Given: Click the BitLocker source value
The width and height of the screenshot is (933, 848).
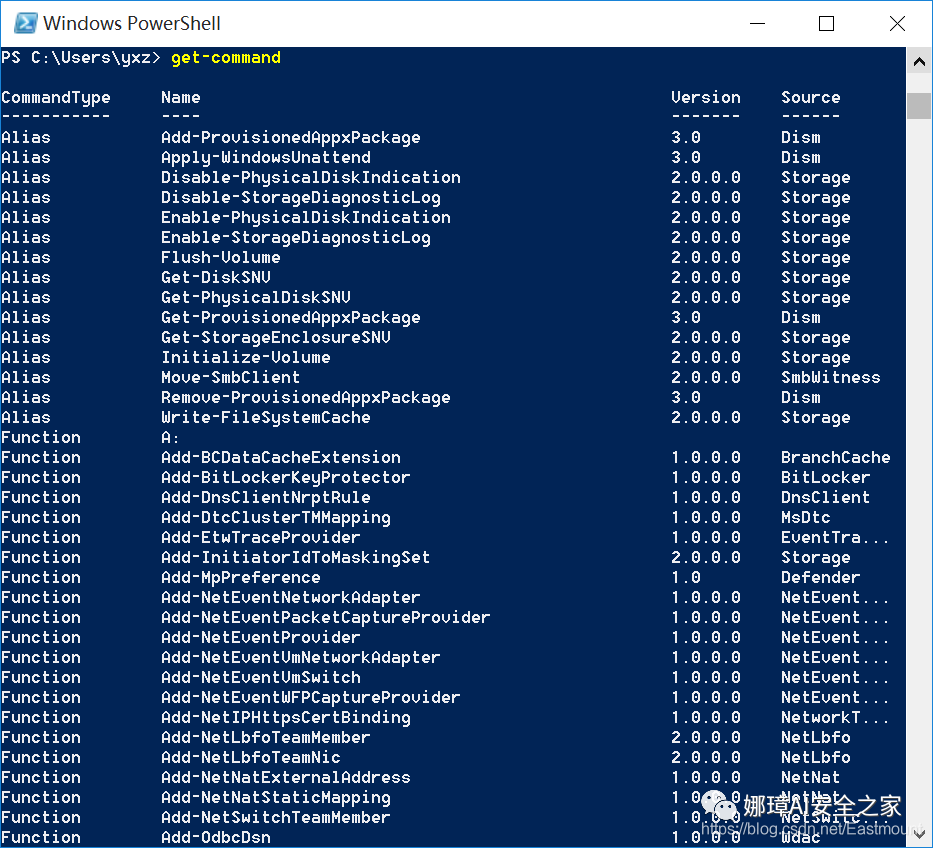Looking at the screenshot, I should click(x=825, y=477).
